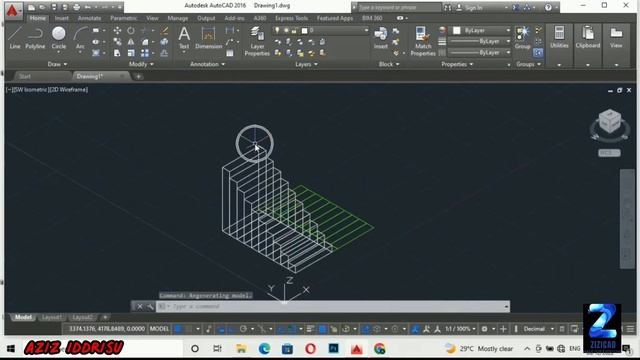Click the command line customize wrench button
Image resolution: width=640 pixels, height=360 pixels.
150,306
